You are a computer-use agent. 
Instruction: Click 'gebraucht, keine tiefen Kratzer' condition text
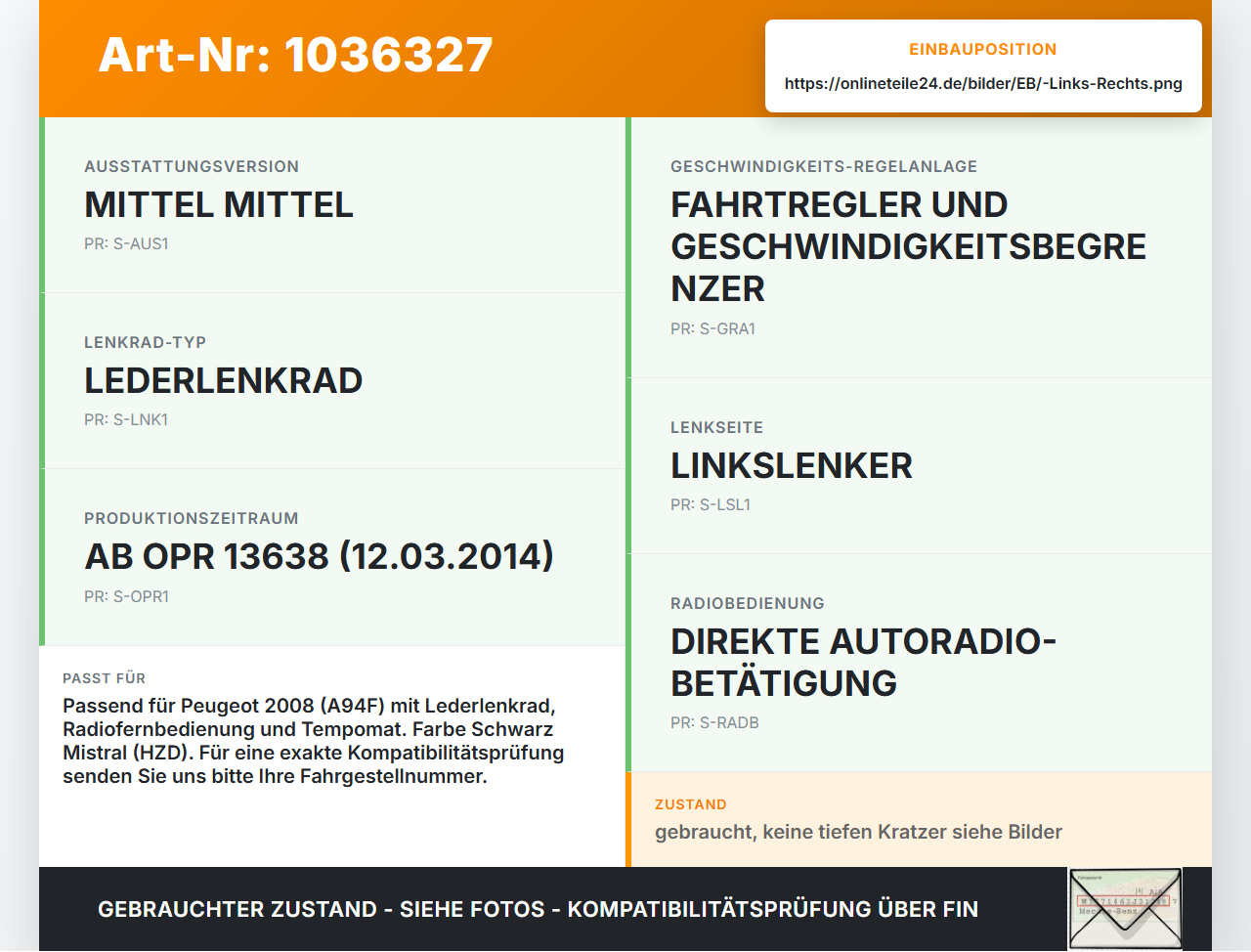(x=858, y=833)
